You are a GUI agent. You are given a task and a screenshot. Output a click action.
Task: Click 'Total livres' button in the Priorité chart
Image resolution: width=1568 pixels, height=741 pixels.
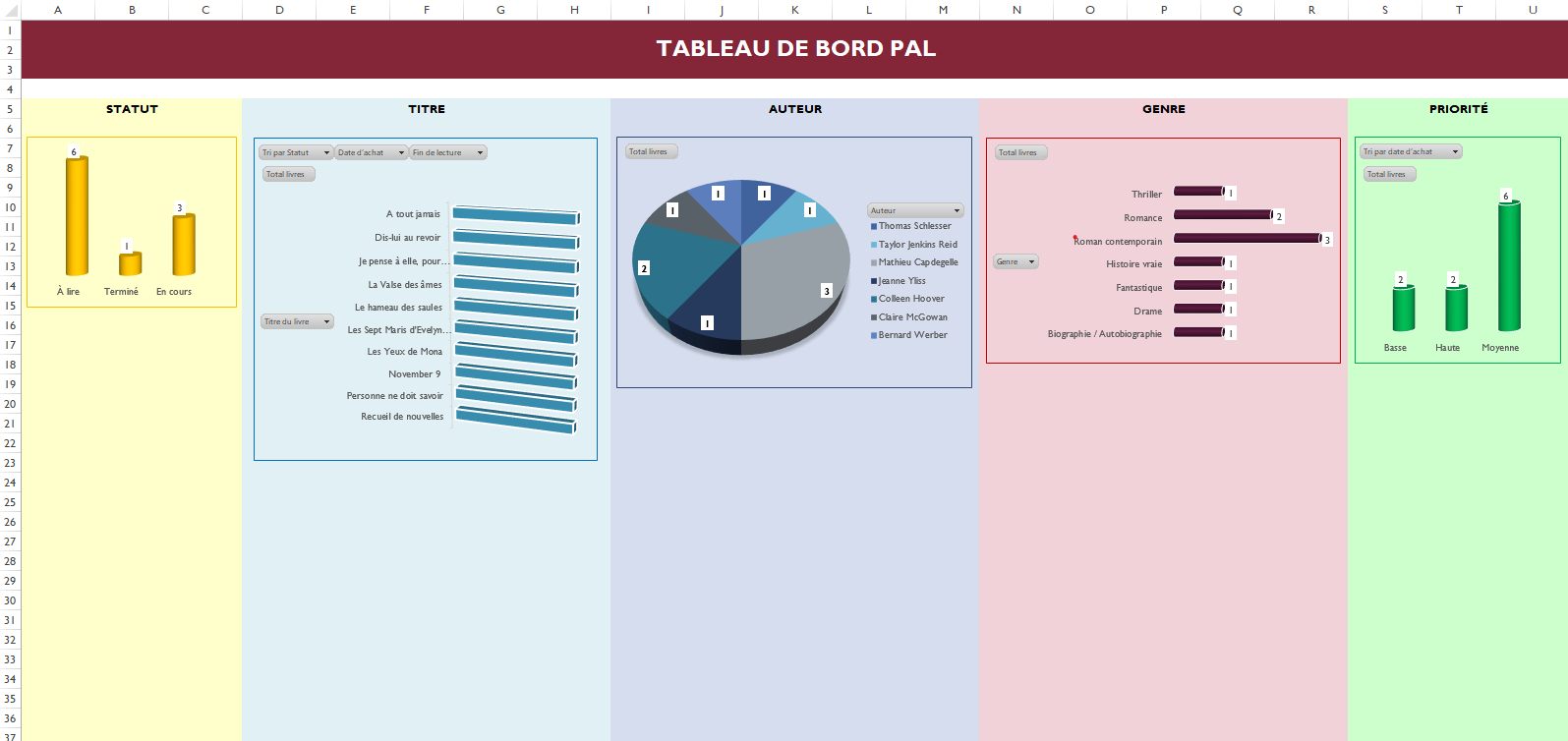pyautogui.click(x=1388, y=175)
